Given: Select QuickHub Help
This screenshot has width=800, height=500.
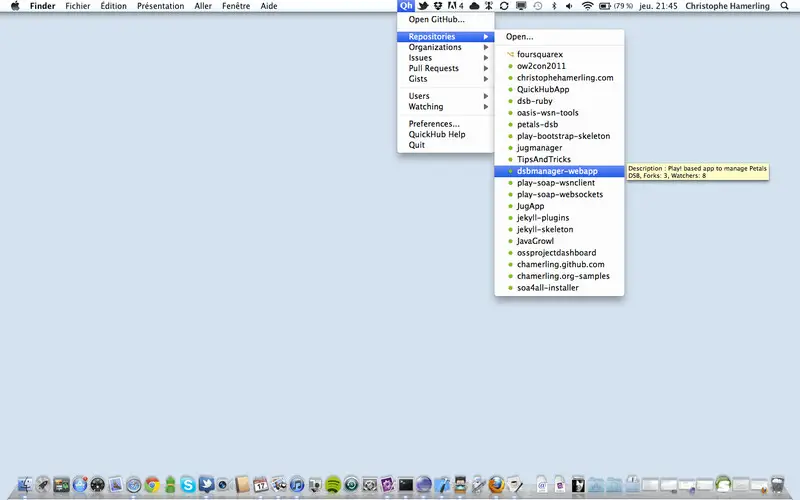Looking at the screenshot, I should (445, 134).
